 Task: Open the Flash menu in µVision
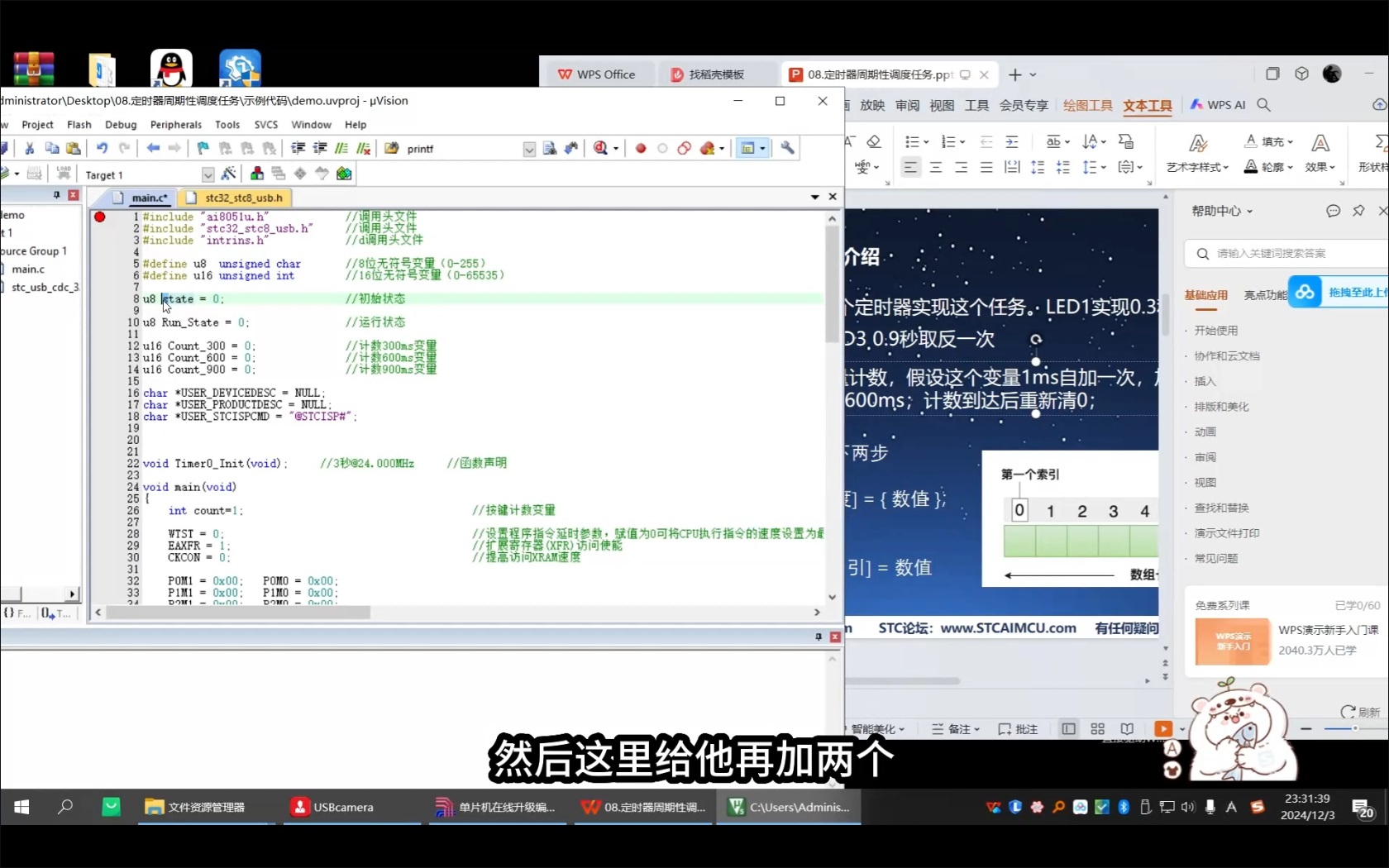click(79, 125)
